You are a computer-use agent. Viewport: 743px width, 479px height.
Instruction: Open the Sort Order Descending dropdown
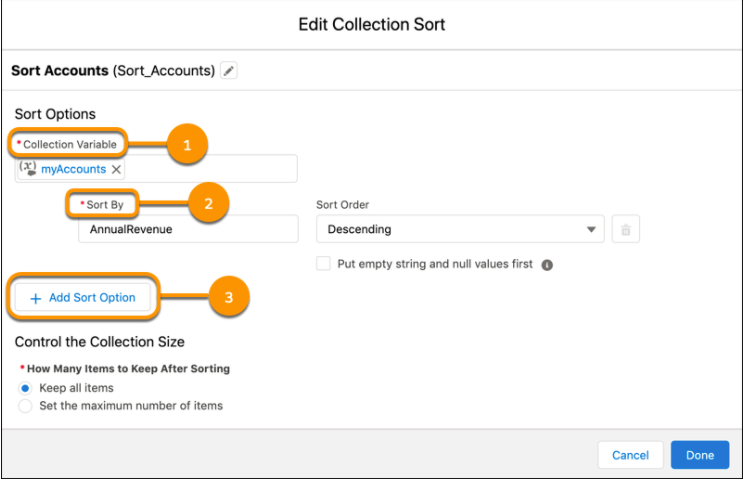tap(460, 229)
